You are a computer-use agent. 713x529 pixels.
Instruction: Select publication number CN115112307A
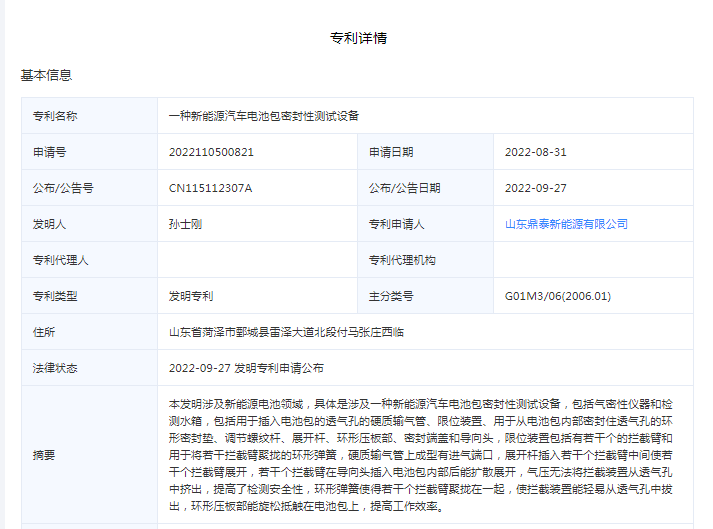[210, 188]
